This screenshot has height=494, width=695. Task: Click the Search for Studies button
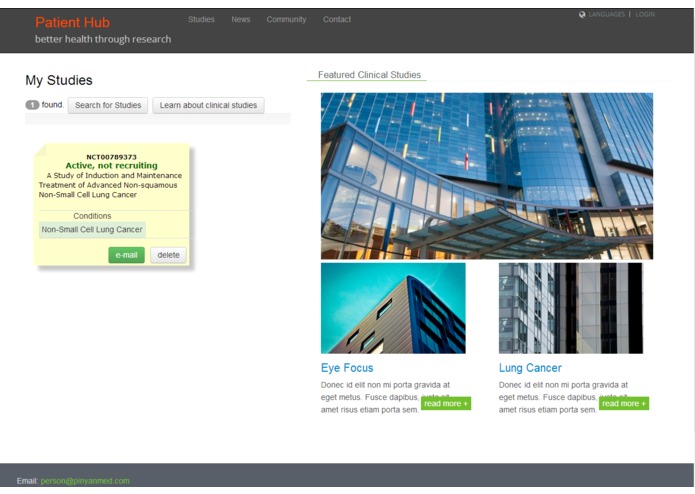click(x=108, y=105)
